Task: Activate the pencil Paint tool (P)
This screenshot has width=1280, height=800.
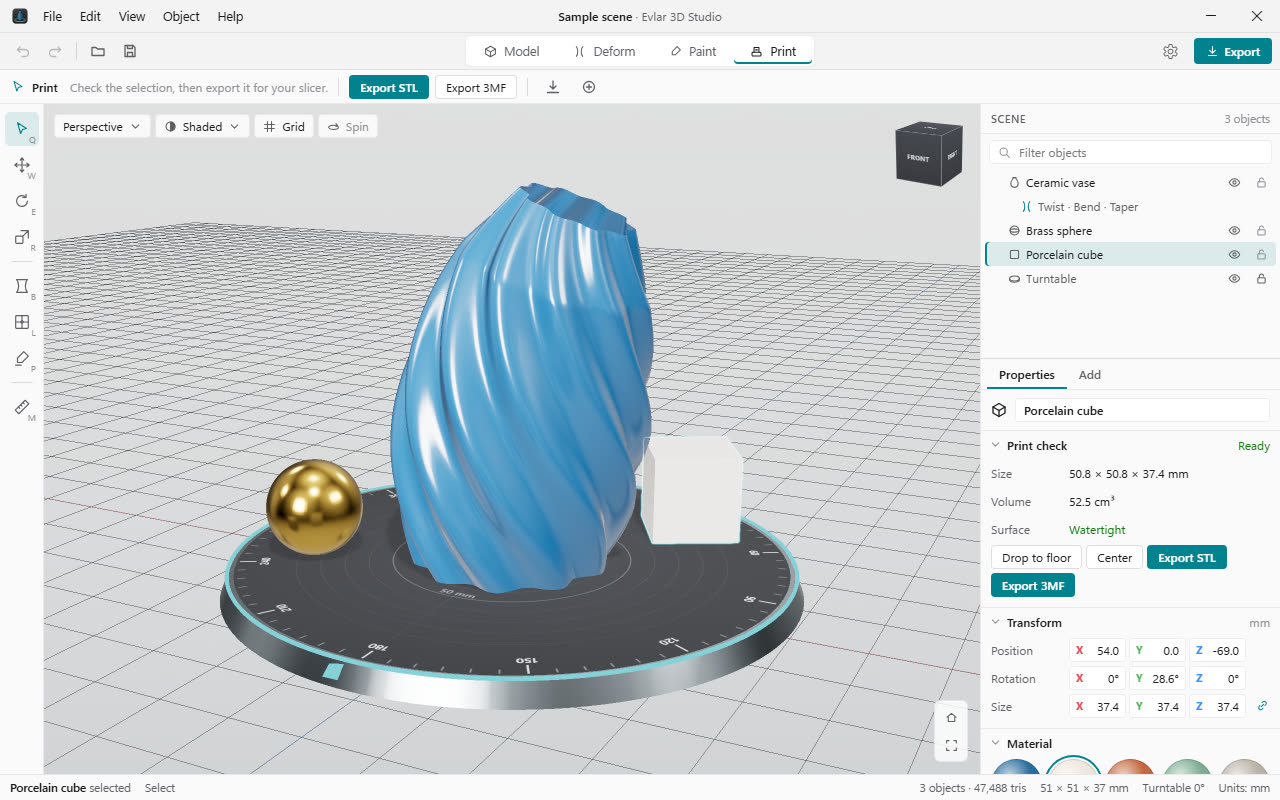Action: (x=22, y=358)
